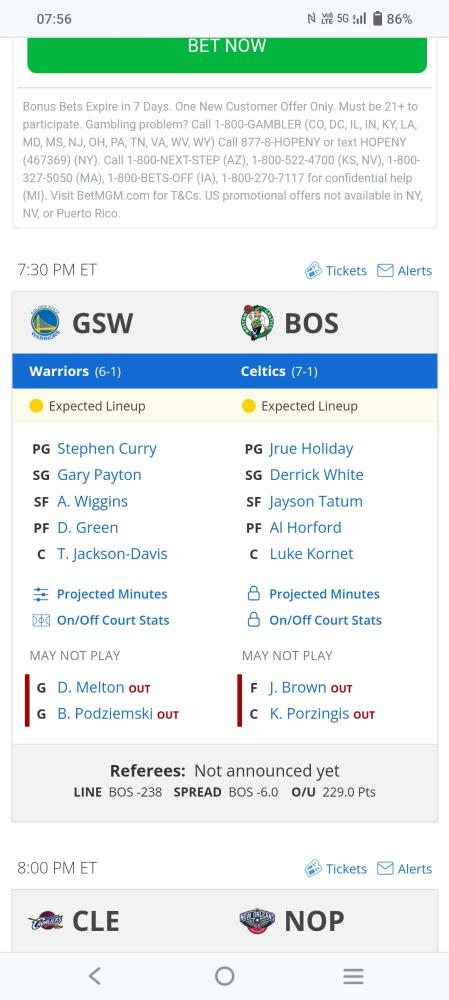Open the locked Celtics On/Off Court Stats
449x1000 pixels.
314,620
